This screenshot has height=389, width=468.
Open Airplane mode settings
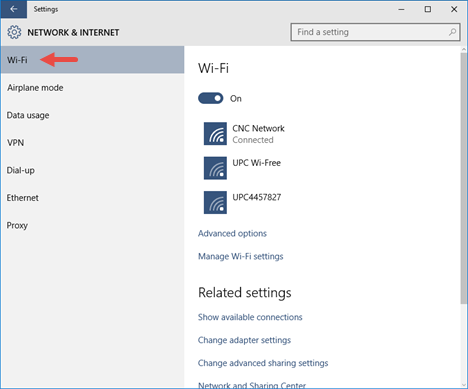92,88
